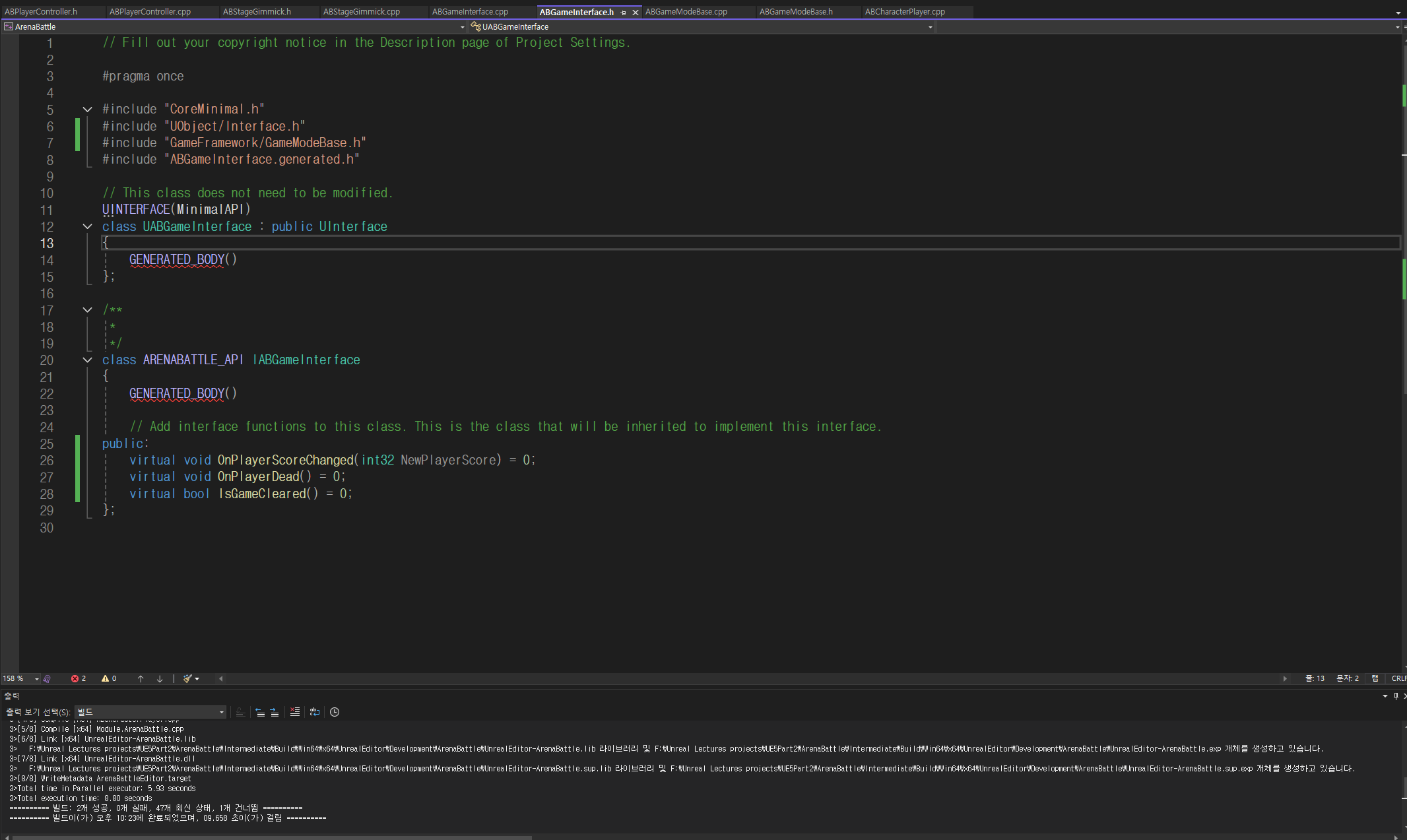The image size is (1407, 840).
Task: Open the ArenaBattle project scope dropdown
Action: [x=234, y=27]
